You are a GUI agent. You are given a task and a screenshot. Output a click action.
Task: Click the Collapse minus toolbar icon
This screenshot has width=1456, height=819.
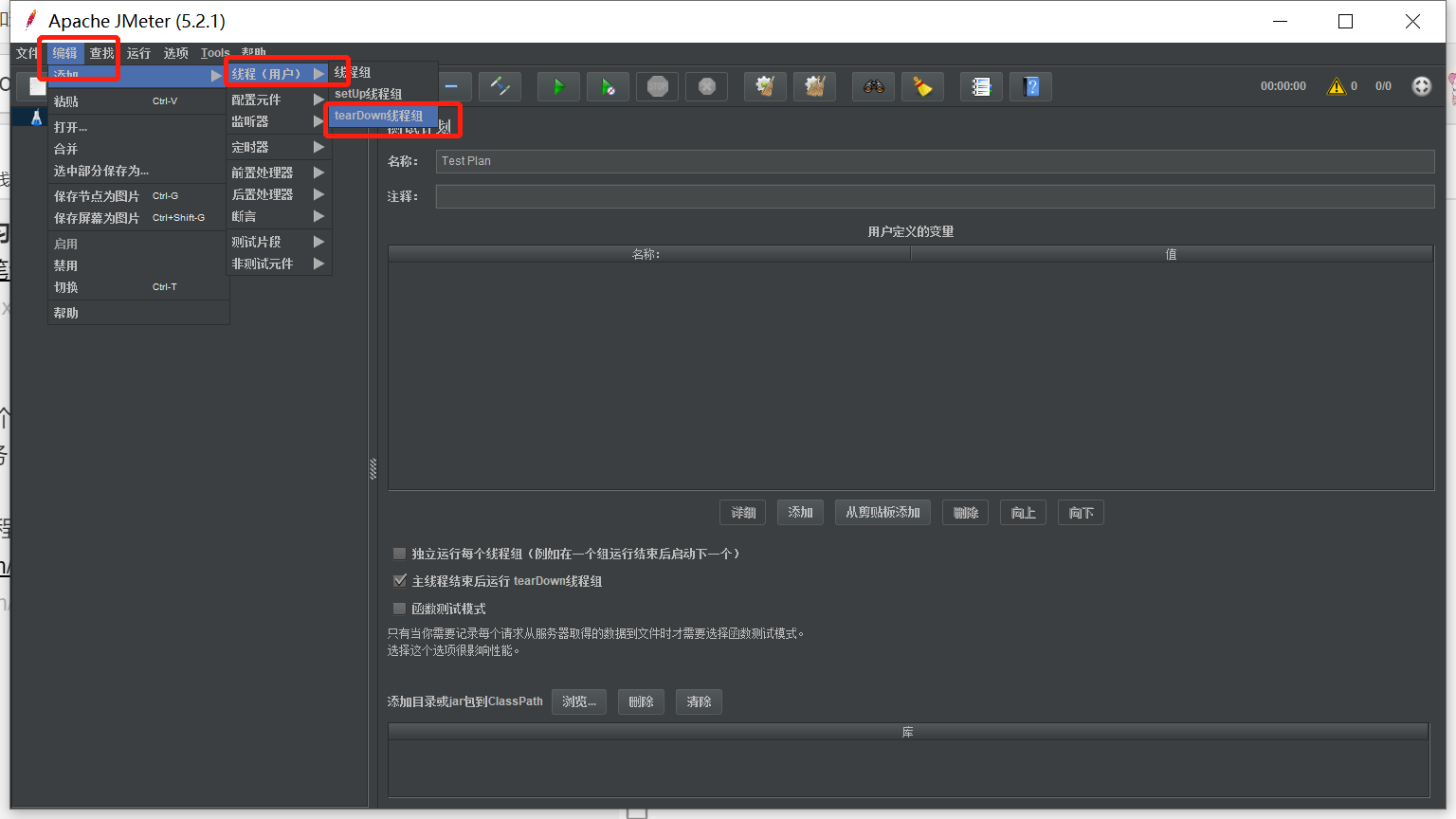452,87
